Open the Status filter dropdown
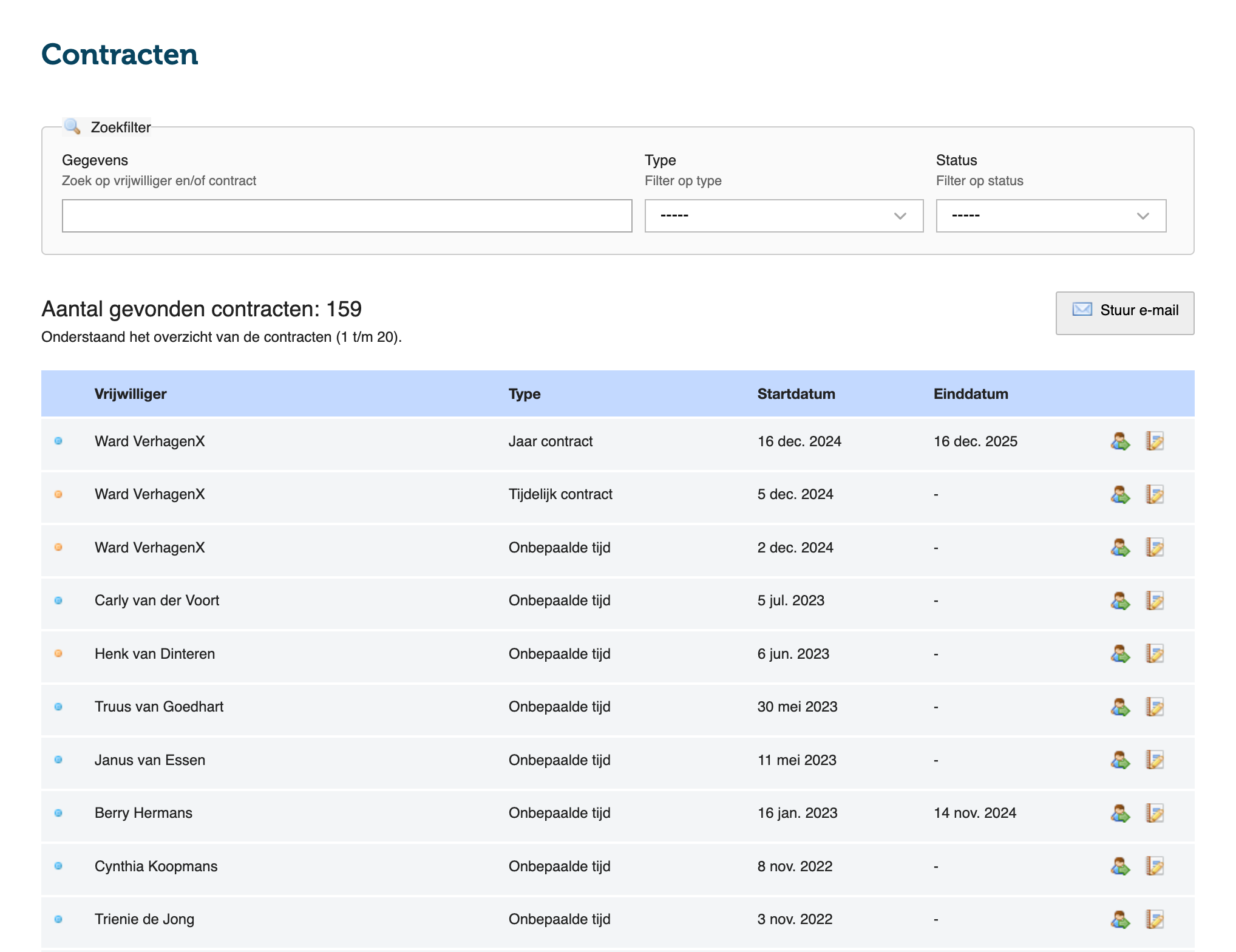This screenshot has width=1236, height=952. (x=1050, y=216)
